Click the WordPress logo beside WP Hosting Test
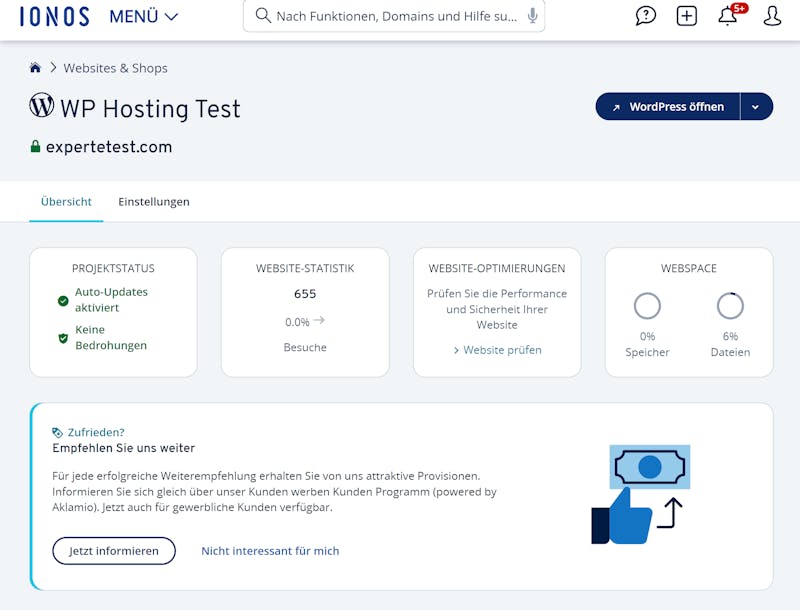Viewport: 800px width, 610px height. pyautogui.click(x=42, y=105)
